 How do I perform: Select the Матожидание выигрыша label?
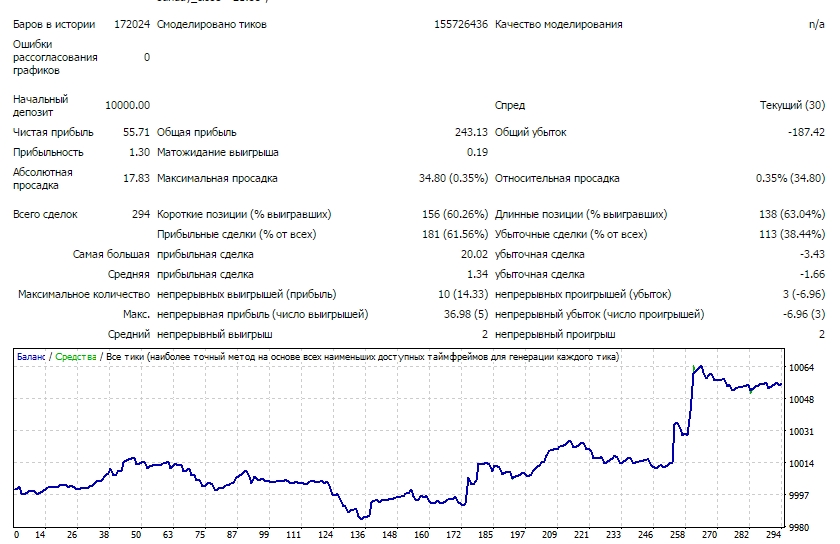coord(218,153)
